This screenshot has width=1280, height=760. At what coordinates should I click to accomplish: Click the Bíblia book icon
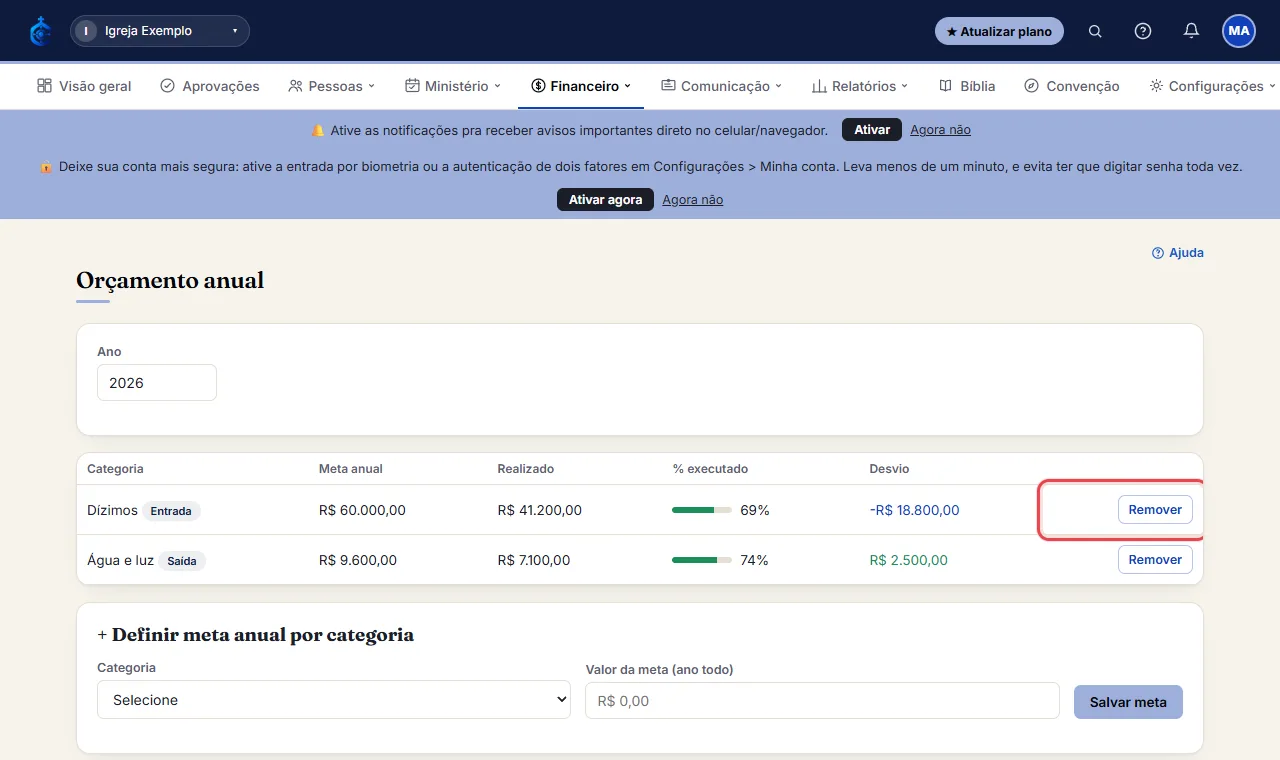(x=946, y=86)
